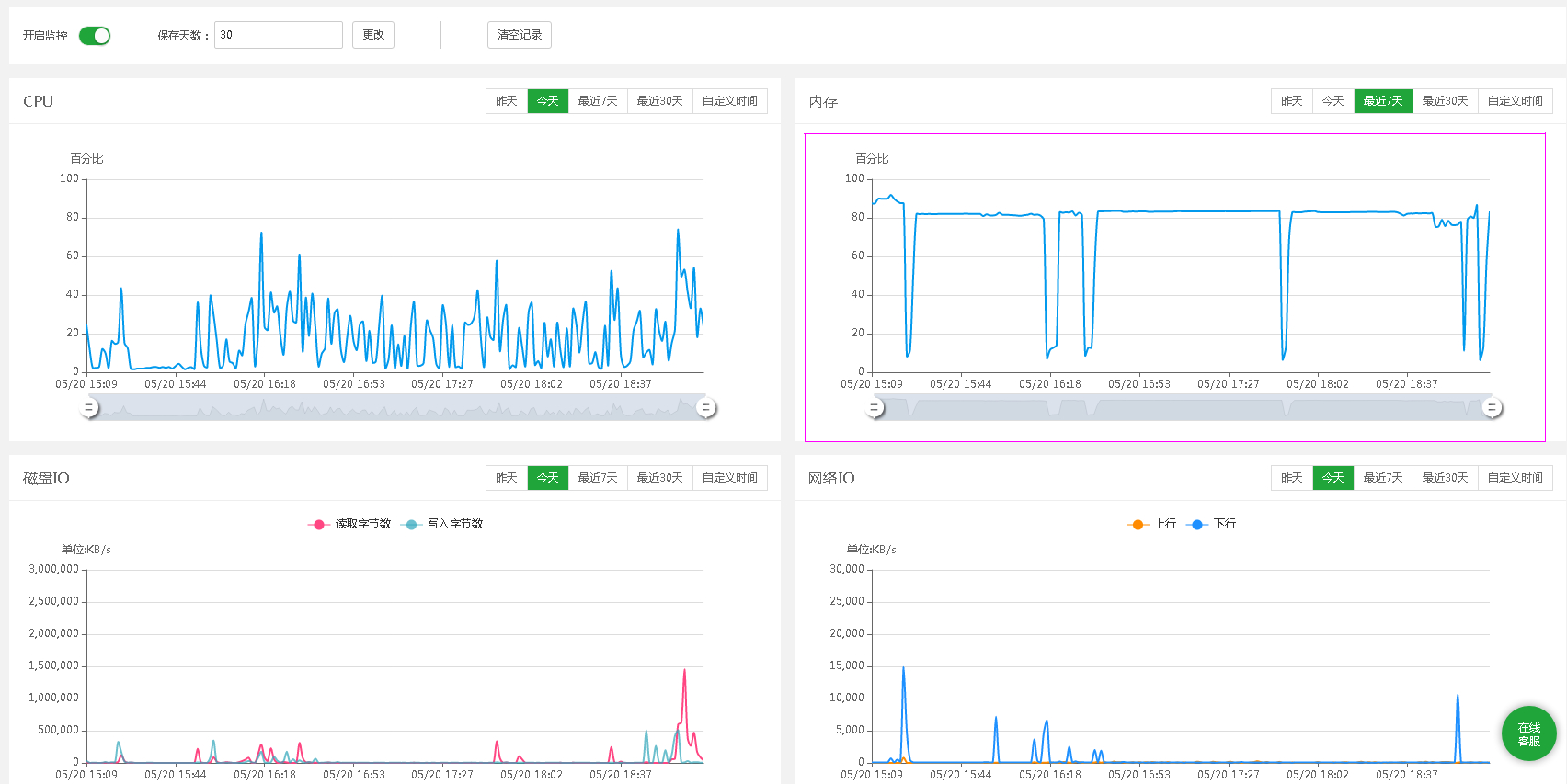Select 昨天 tab in 网络IO panel
1567x784 pixels.
[1292, 478]
